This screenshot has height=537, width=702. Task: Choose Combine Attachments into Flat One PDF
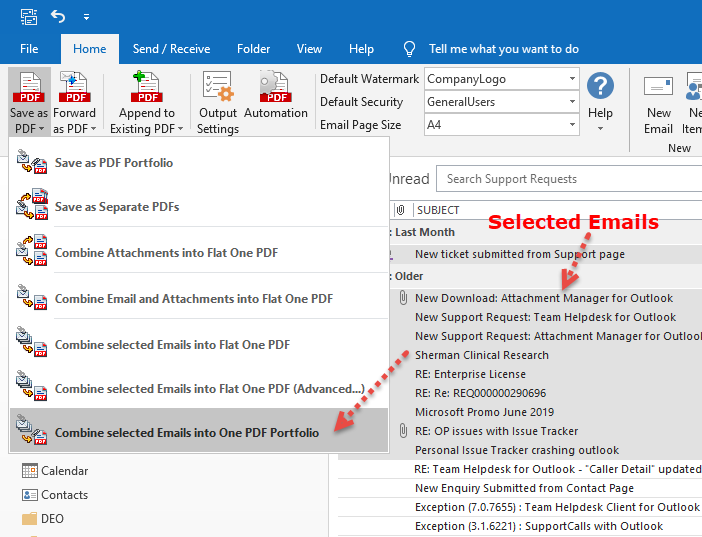(x=199, y=253)
